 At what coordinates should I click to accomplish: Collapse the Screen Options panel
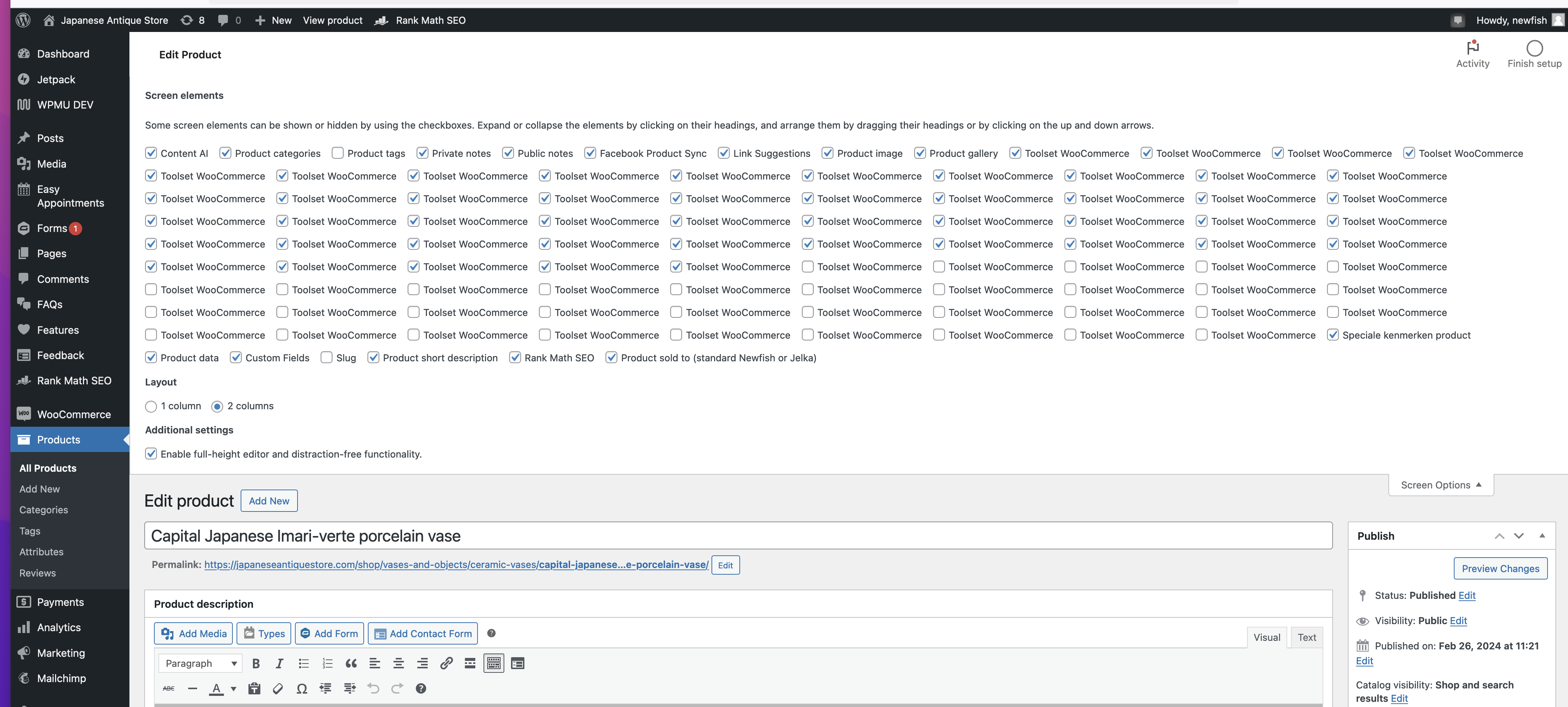[1440, 485]
